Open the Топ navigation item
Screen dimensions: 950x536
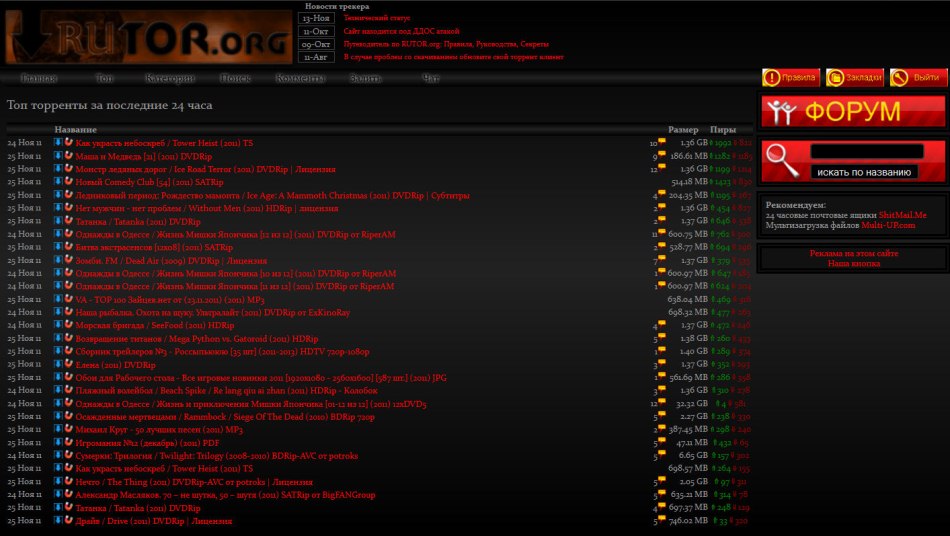point(104,78)
